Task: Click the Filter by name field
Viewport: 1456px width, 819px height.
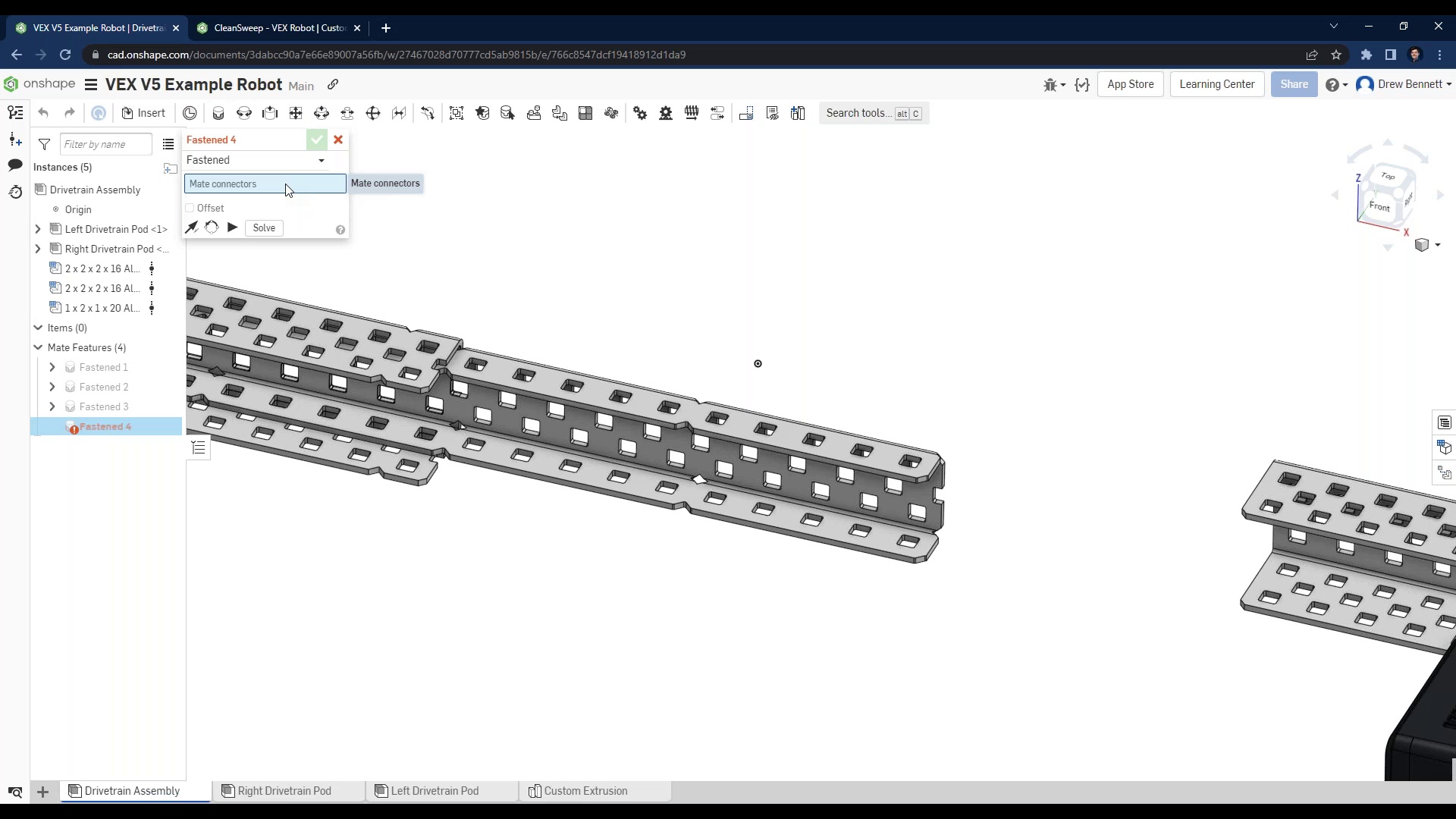Action: 106,144
